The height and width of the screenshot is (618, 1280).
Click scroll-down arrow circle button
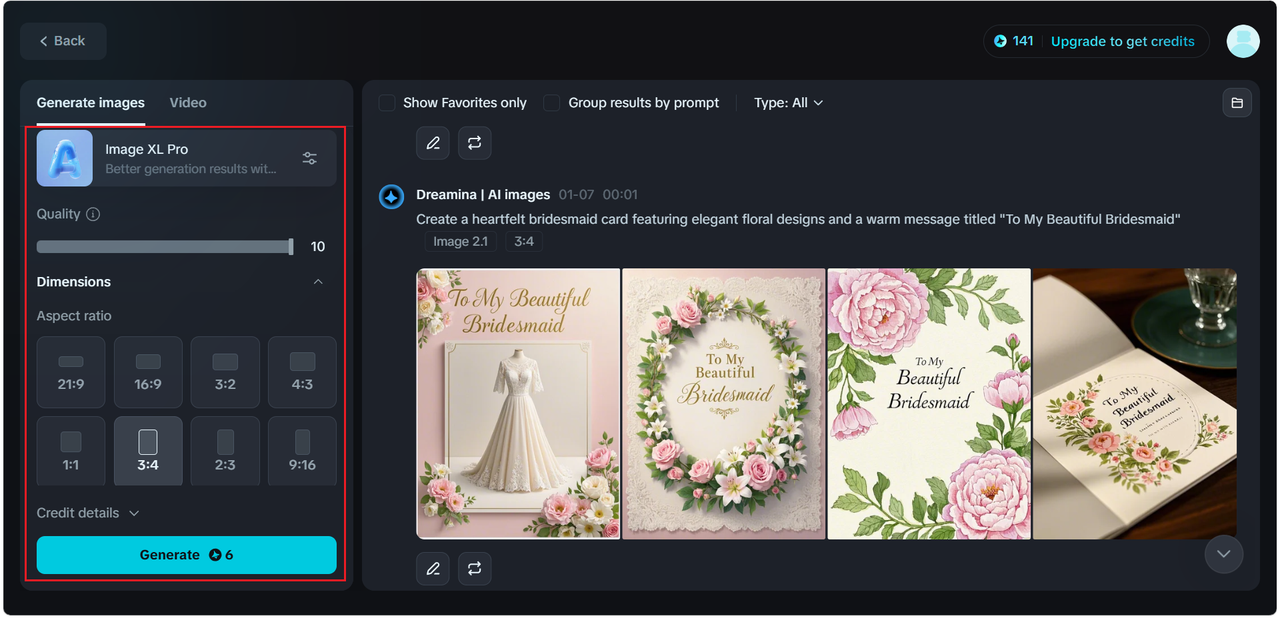pyautogui.click(x=1224, y=554)
